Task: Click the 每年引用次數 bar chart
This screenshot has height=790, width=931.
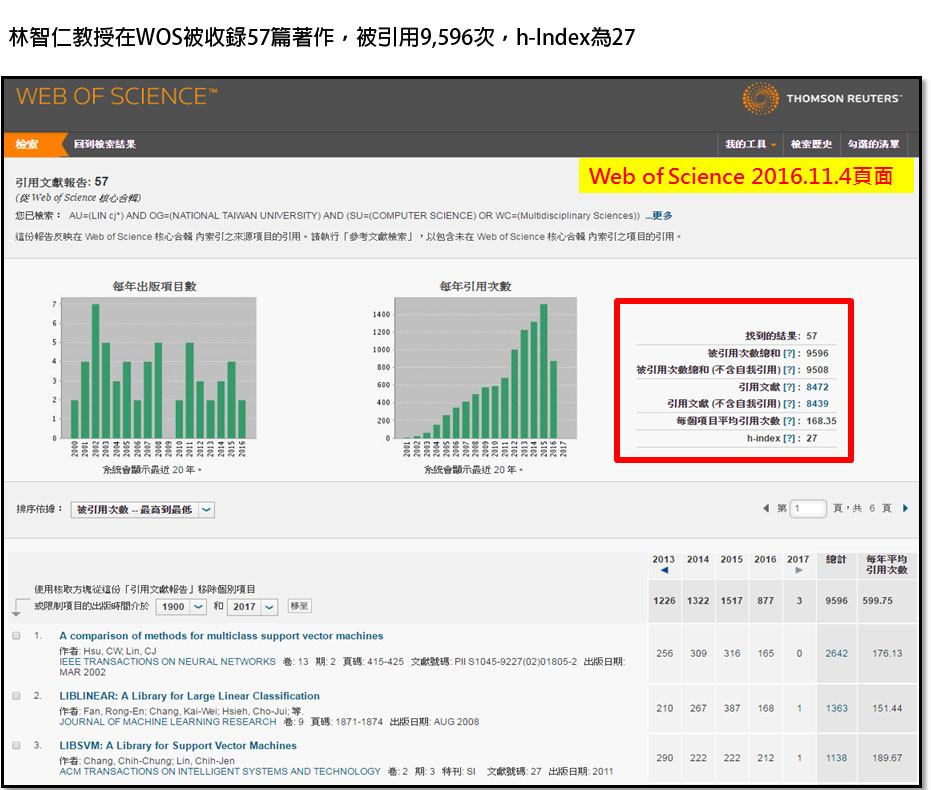Action: click(x=485, y=368)
